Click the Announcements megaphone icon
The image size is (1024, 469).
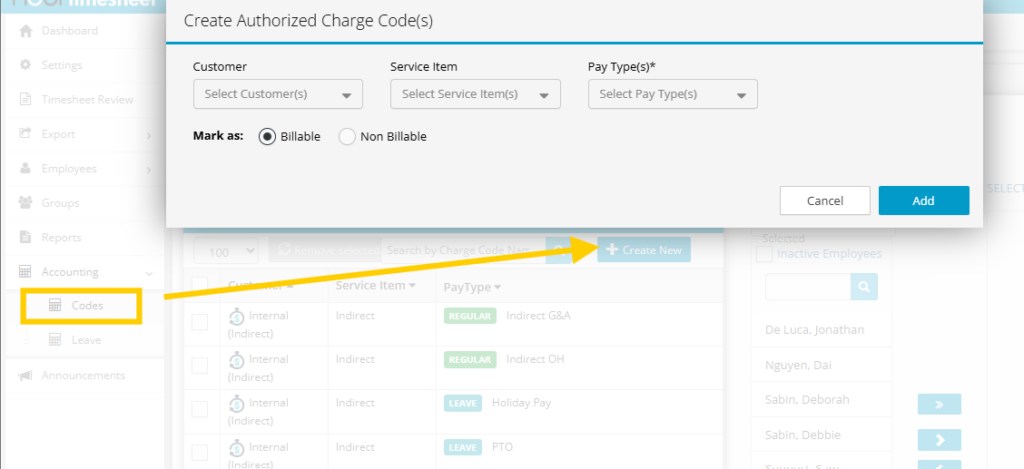(x=26, y=375)
